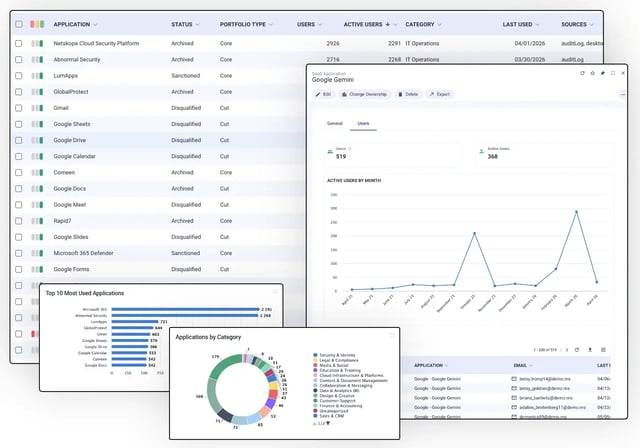Click mail icon beside adaline_breitenberg11 email
640x448 pixels.
pos(514,407)
